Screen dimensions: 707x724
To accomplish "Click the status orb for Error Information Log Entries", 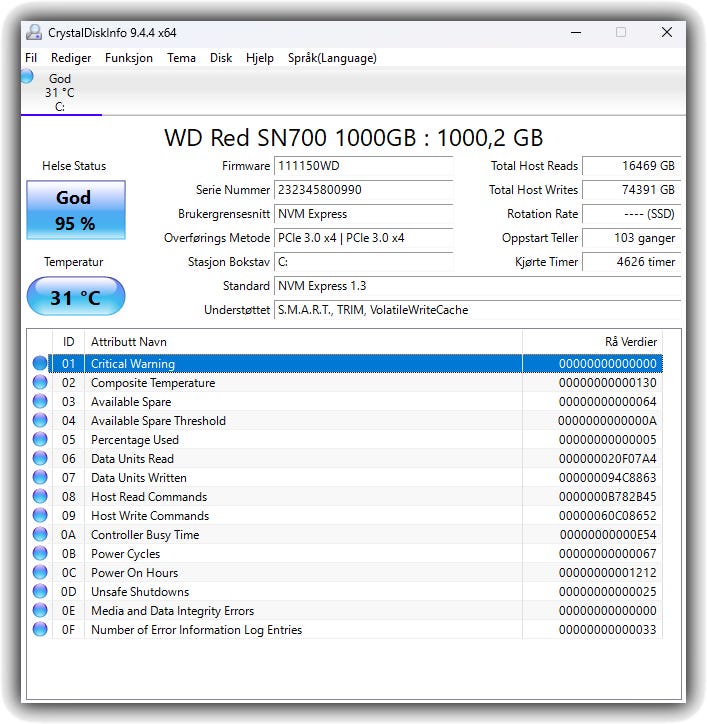I will 40,629.
